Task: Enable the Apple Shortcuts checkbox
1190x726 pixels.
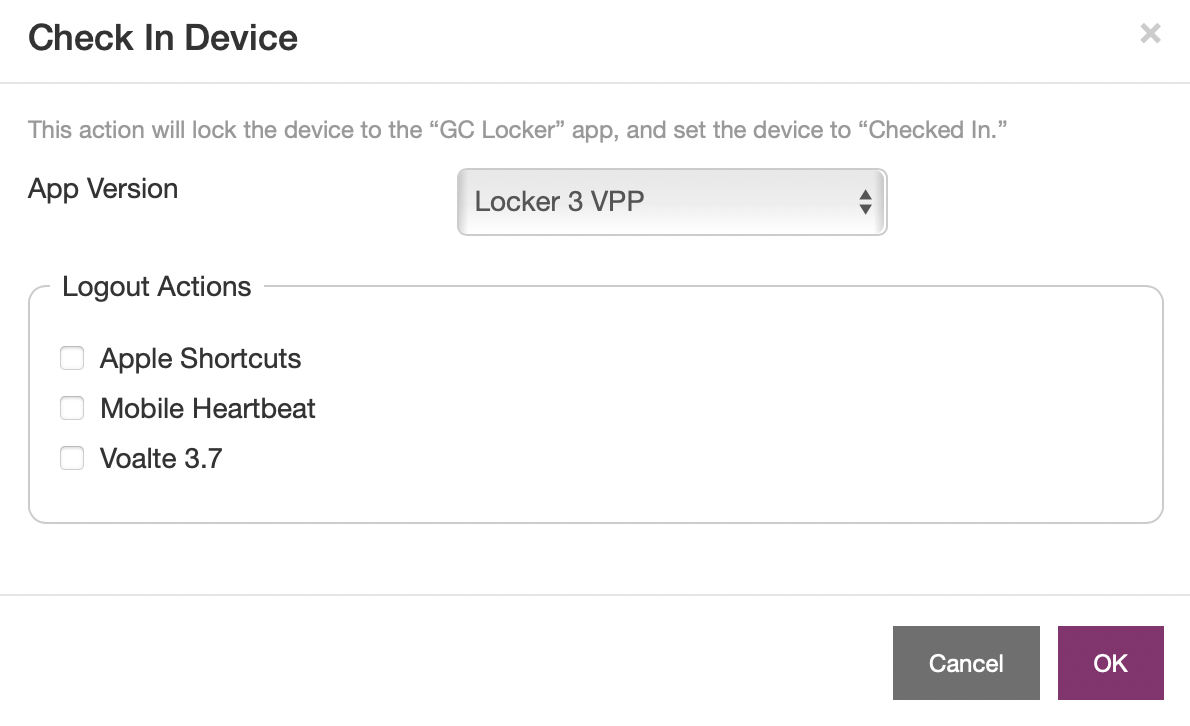Action: [x=72, y=358]
